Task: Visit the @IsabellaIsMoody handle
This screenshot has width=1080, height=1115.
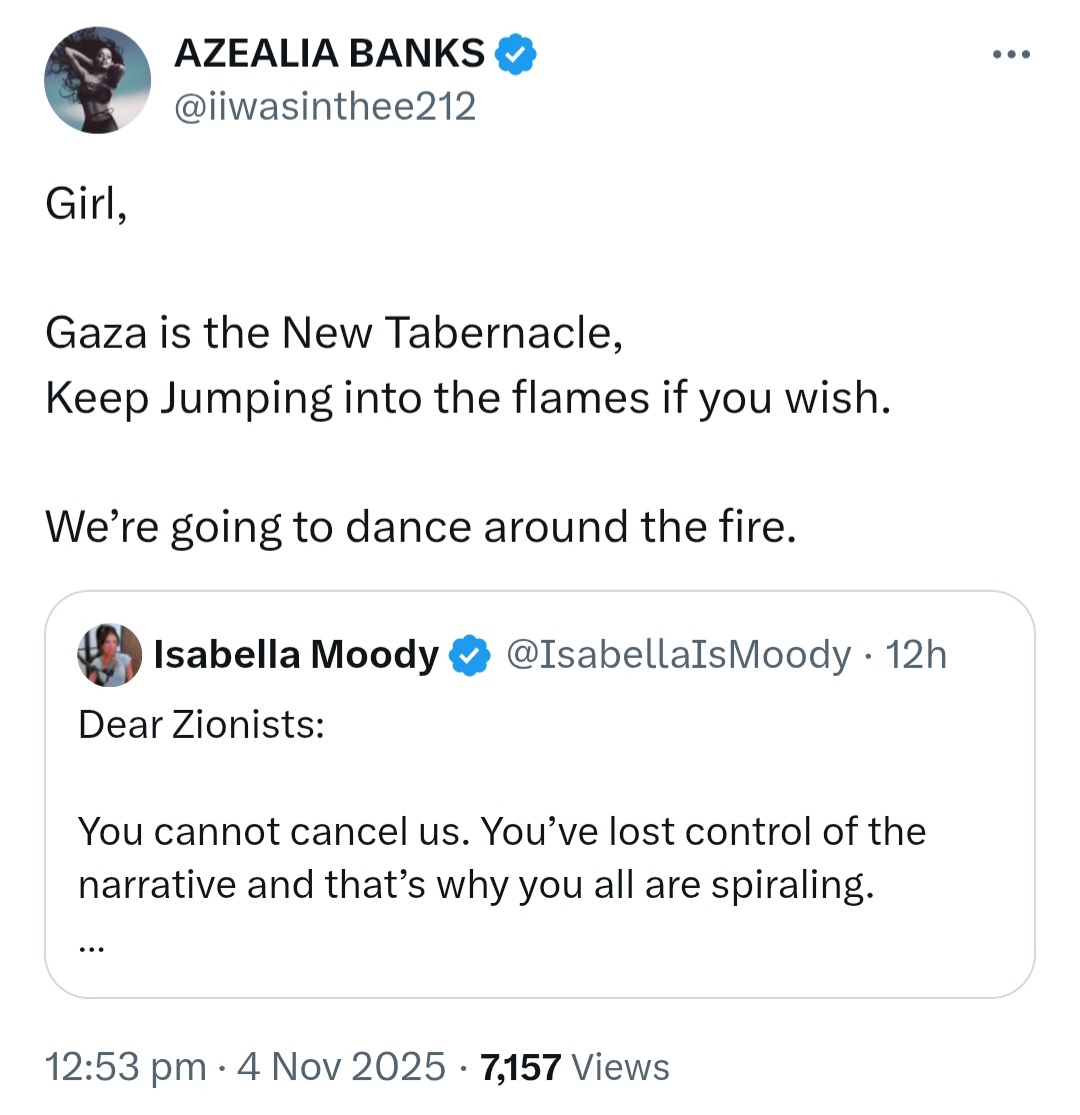Action: (678, 655)
